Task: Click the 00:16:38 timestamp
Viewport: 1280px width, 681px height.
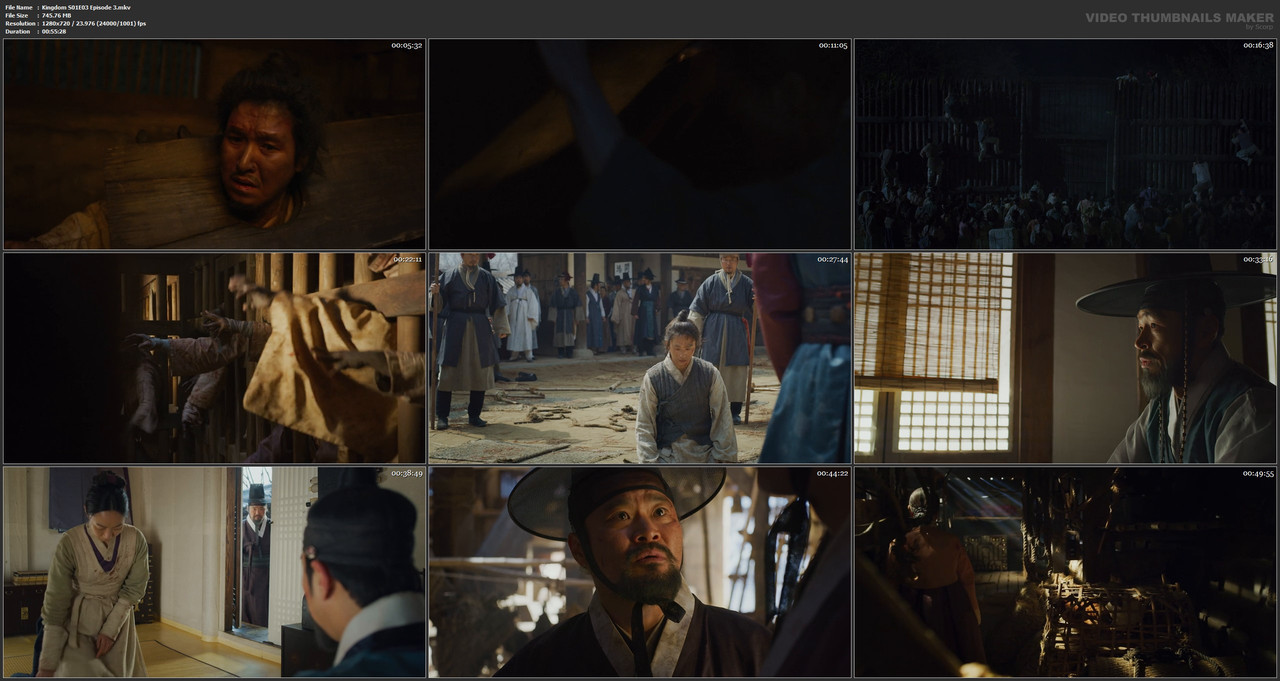Action: point(1258,45)
